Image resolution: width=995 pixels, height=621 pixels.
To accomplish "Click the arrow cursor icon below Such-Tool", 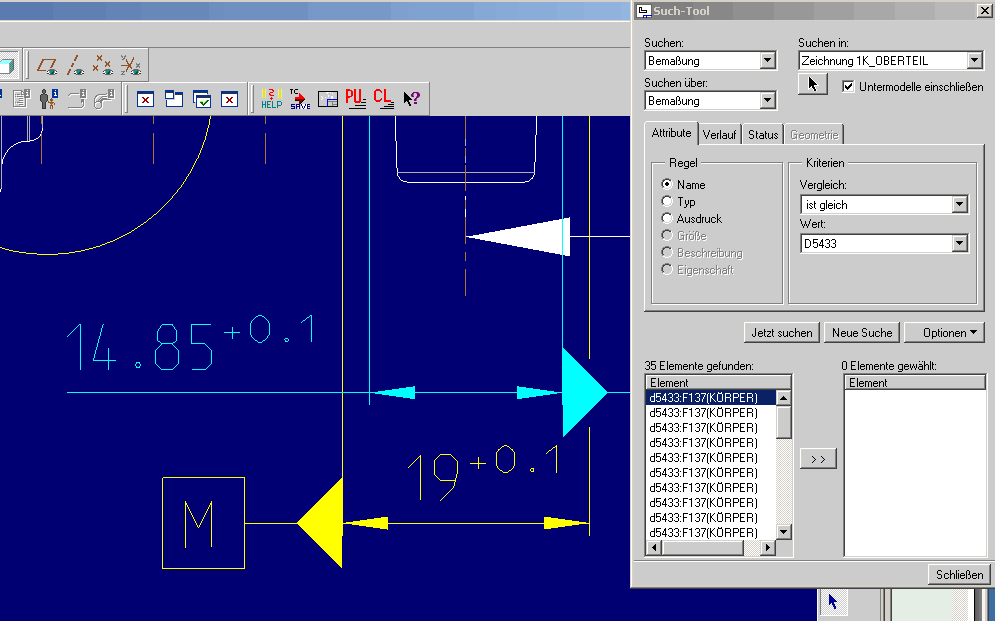I will click(x=833, y=602).
